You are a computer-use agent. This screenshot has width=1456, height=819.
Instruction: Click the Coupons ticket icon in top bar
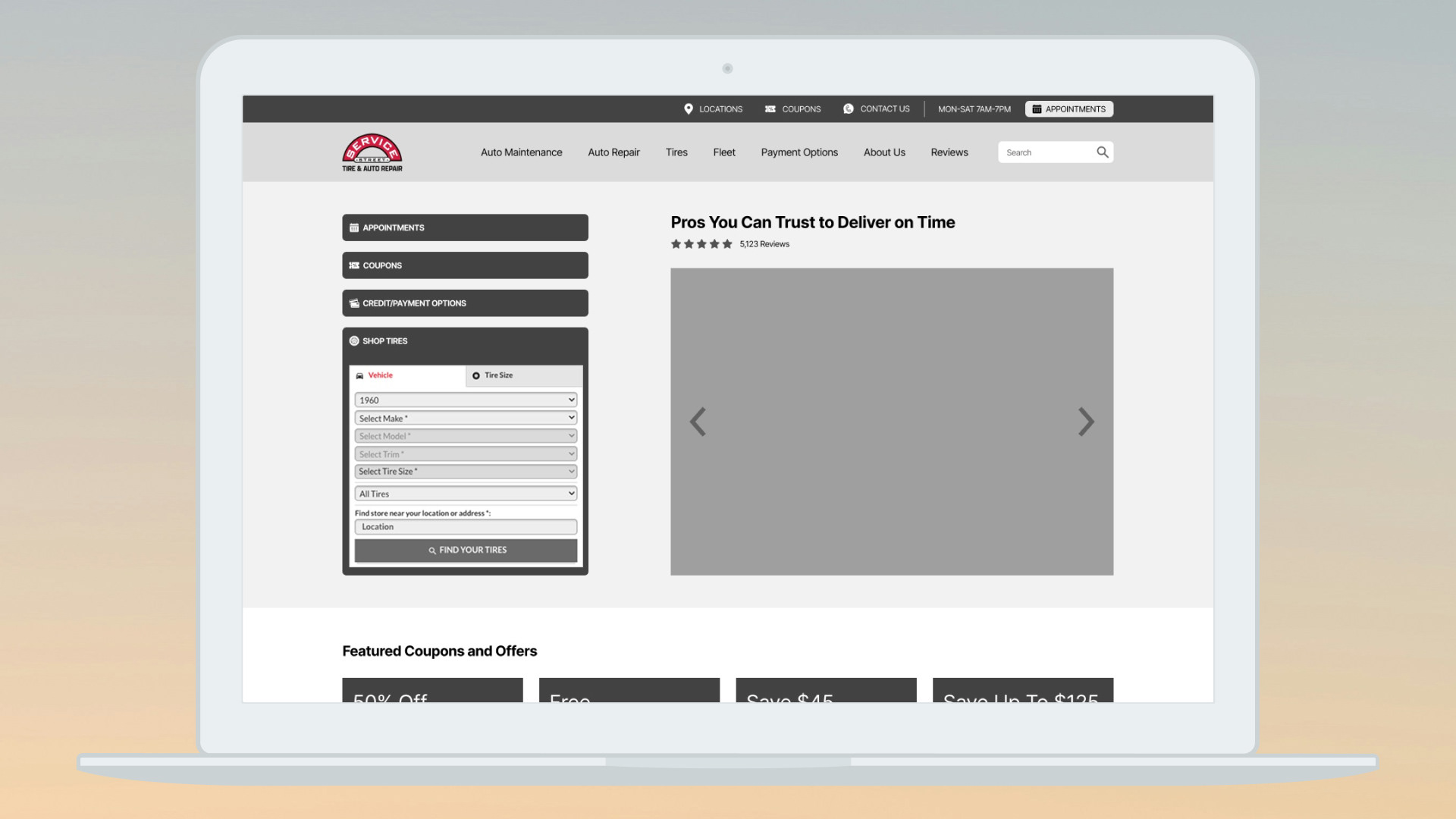pos(770,109)
